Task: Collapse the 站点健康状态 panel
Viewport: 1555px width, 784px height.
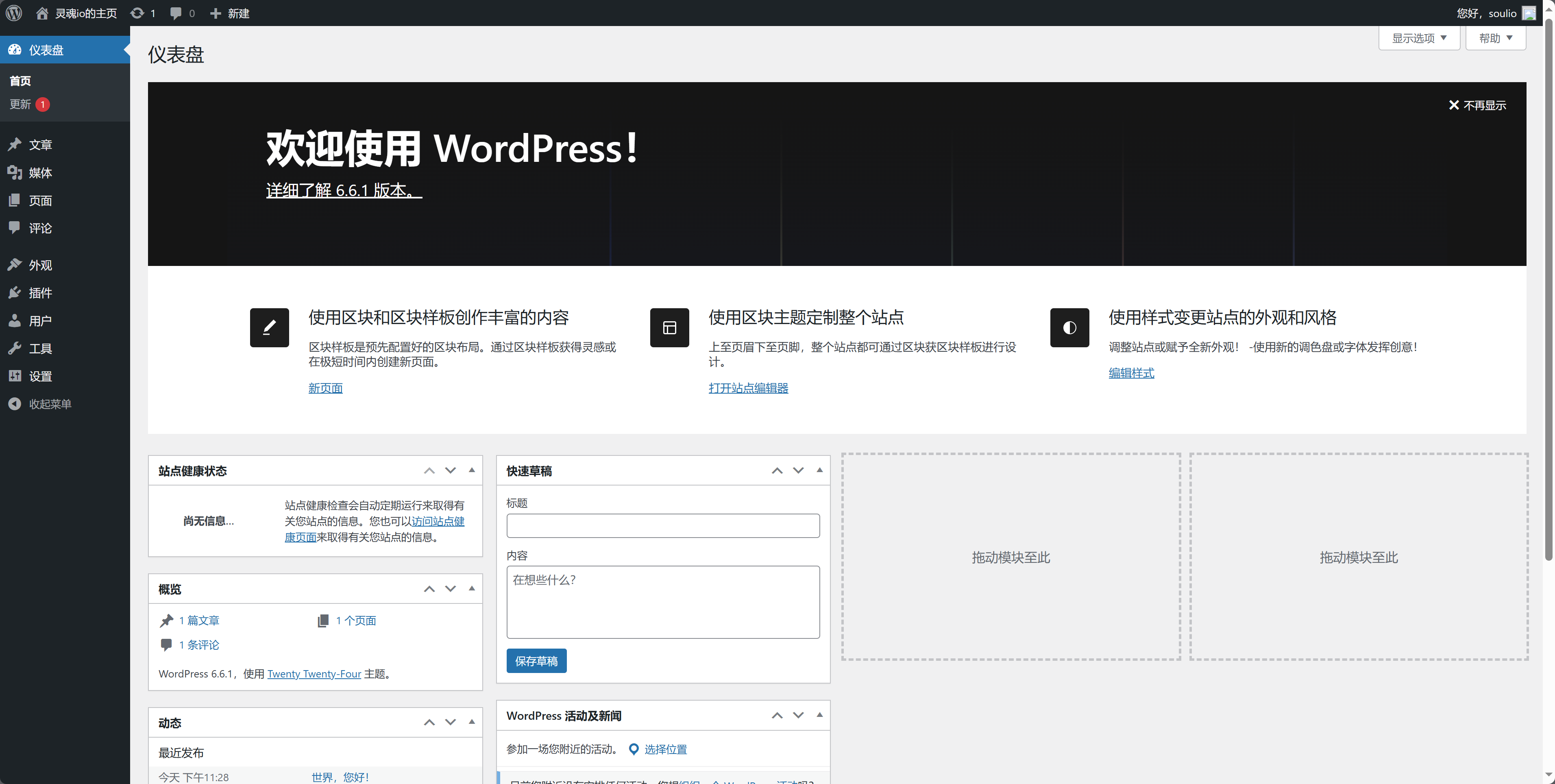Action: [471, 470]
